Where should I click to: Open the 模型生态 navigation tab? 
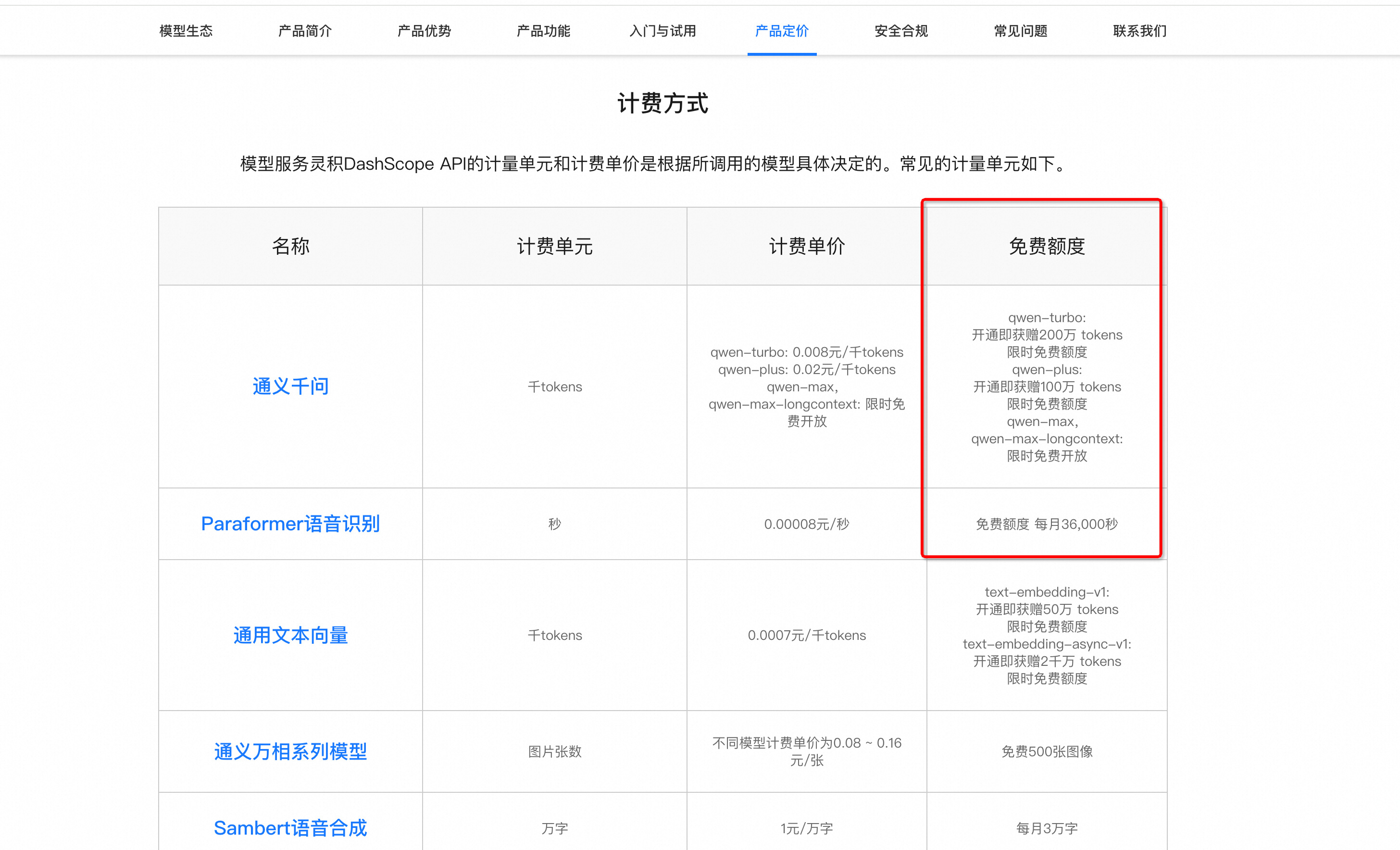(x=186, y=31)
